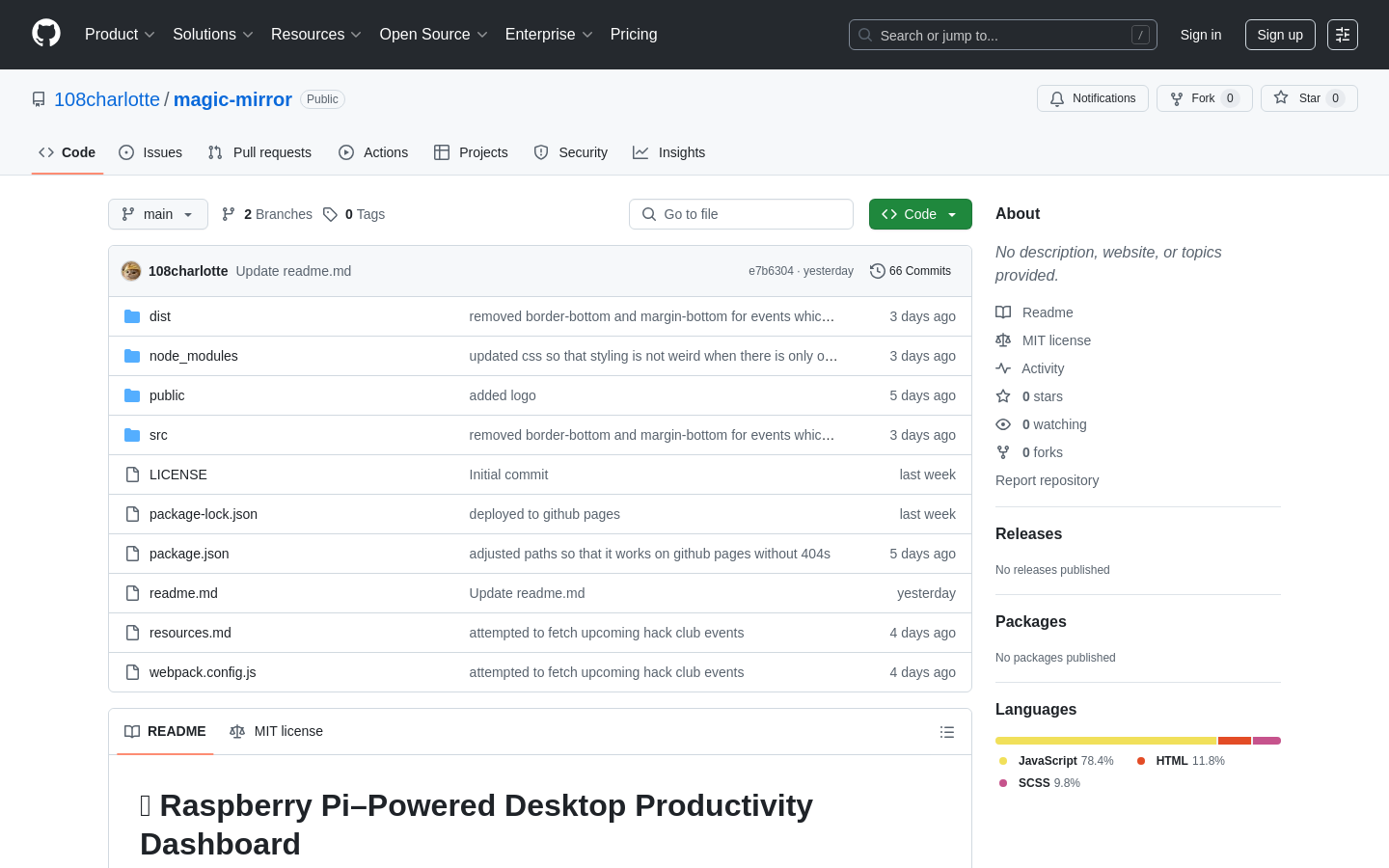Viewport: 1389px width, 868px height.
Task: Click the red HTML language bar segment
Action: coord(1235,741)
